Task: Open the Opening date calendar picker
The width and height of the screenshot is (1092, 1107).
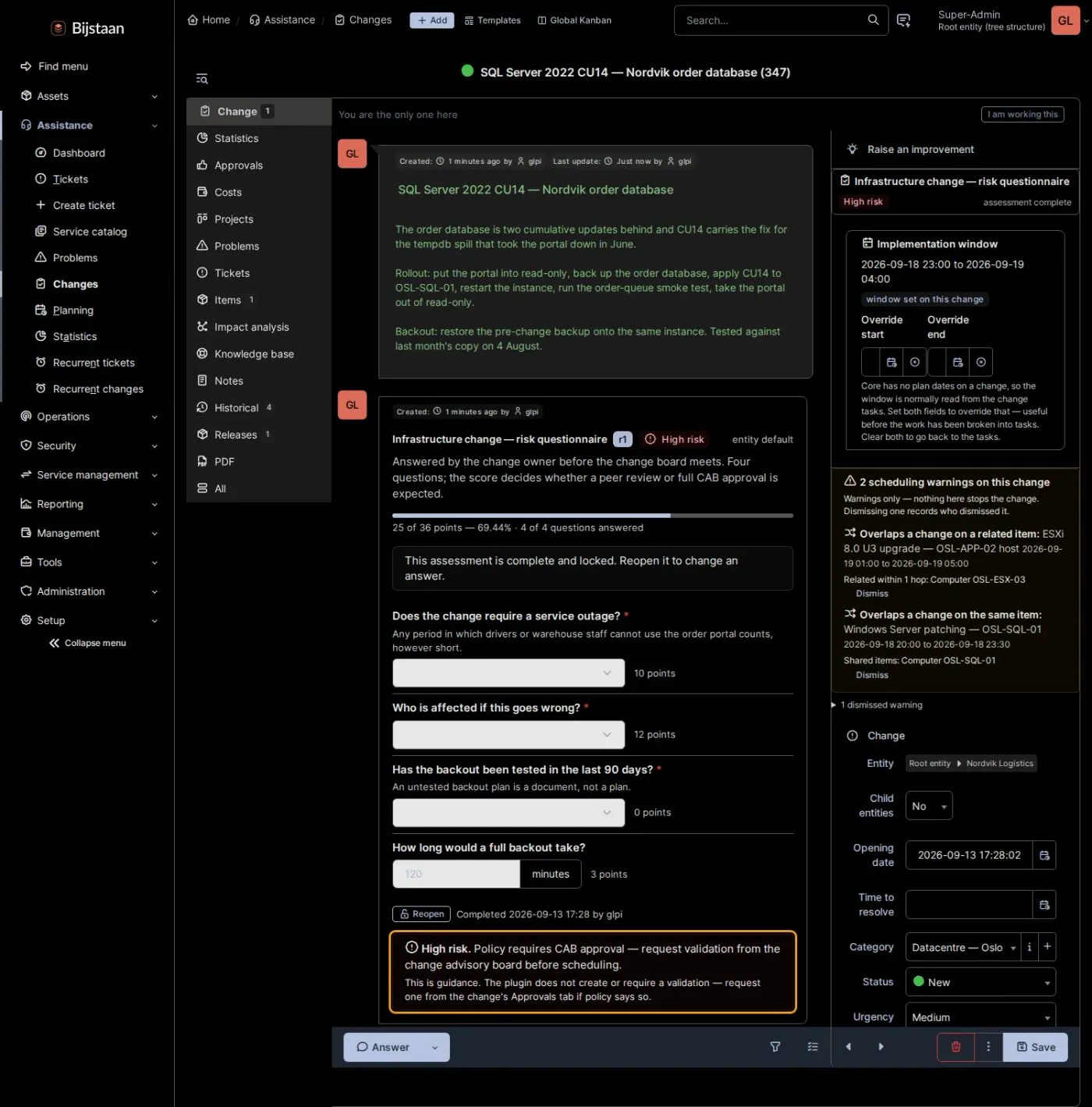Action: [x=1044, y=855]
